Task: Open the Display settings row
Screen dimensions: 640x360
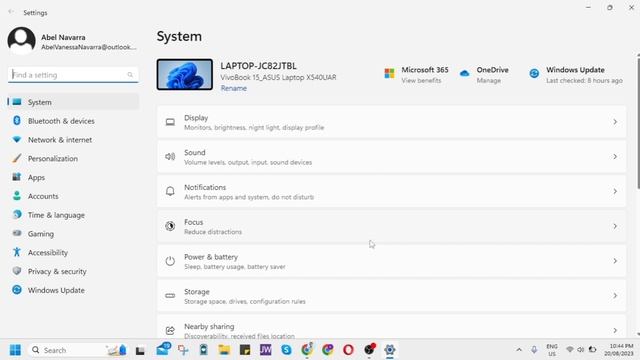Action: click(391, 122)
